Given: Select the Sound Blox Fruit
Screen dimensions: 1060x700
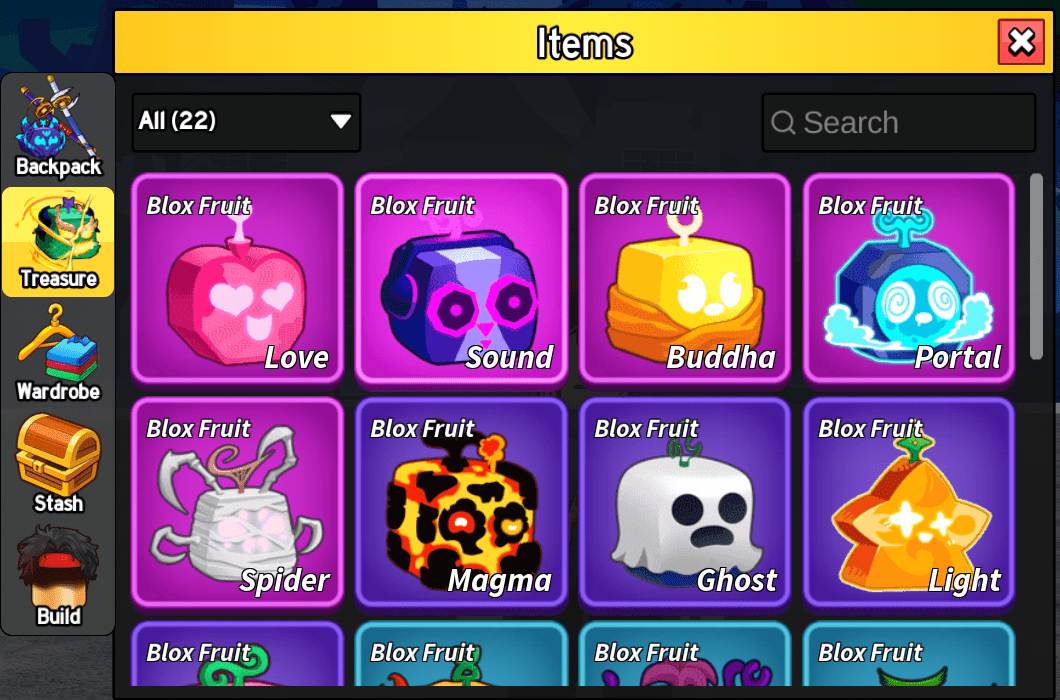Looking at the screenshot, I should 461,279.
